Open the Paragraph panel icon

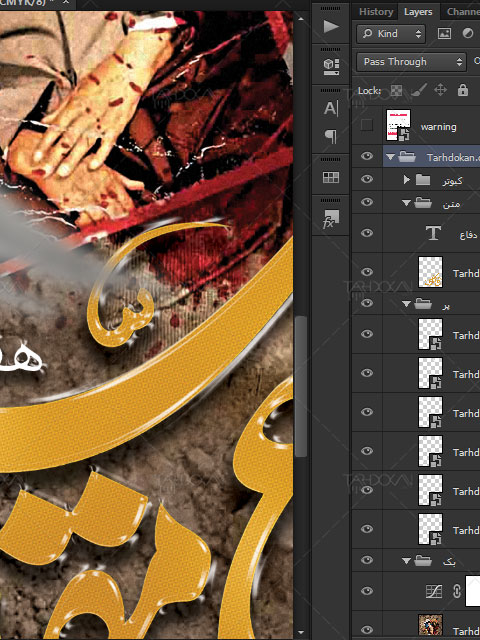(x=331, y=137)
